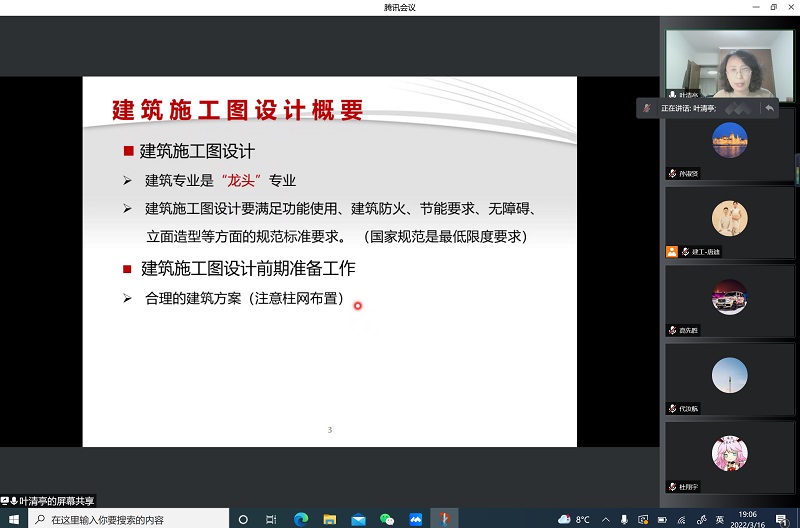Click the reply arrow in speaking bar
The width and height of the screenshot is (800, 528).
coord(769,108)
